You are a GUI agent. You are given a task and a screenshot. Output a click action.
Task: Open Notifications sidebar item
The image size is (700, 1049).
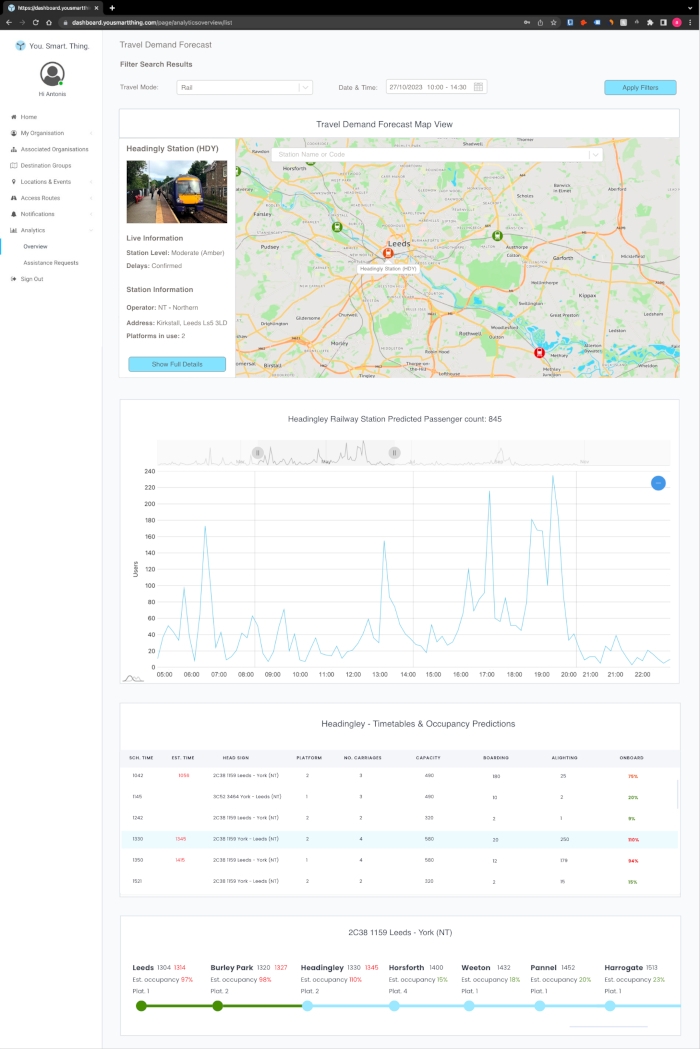(x=33, y=214)
